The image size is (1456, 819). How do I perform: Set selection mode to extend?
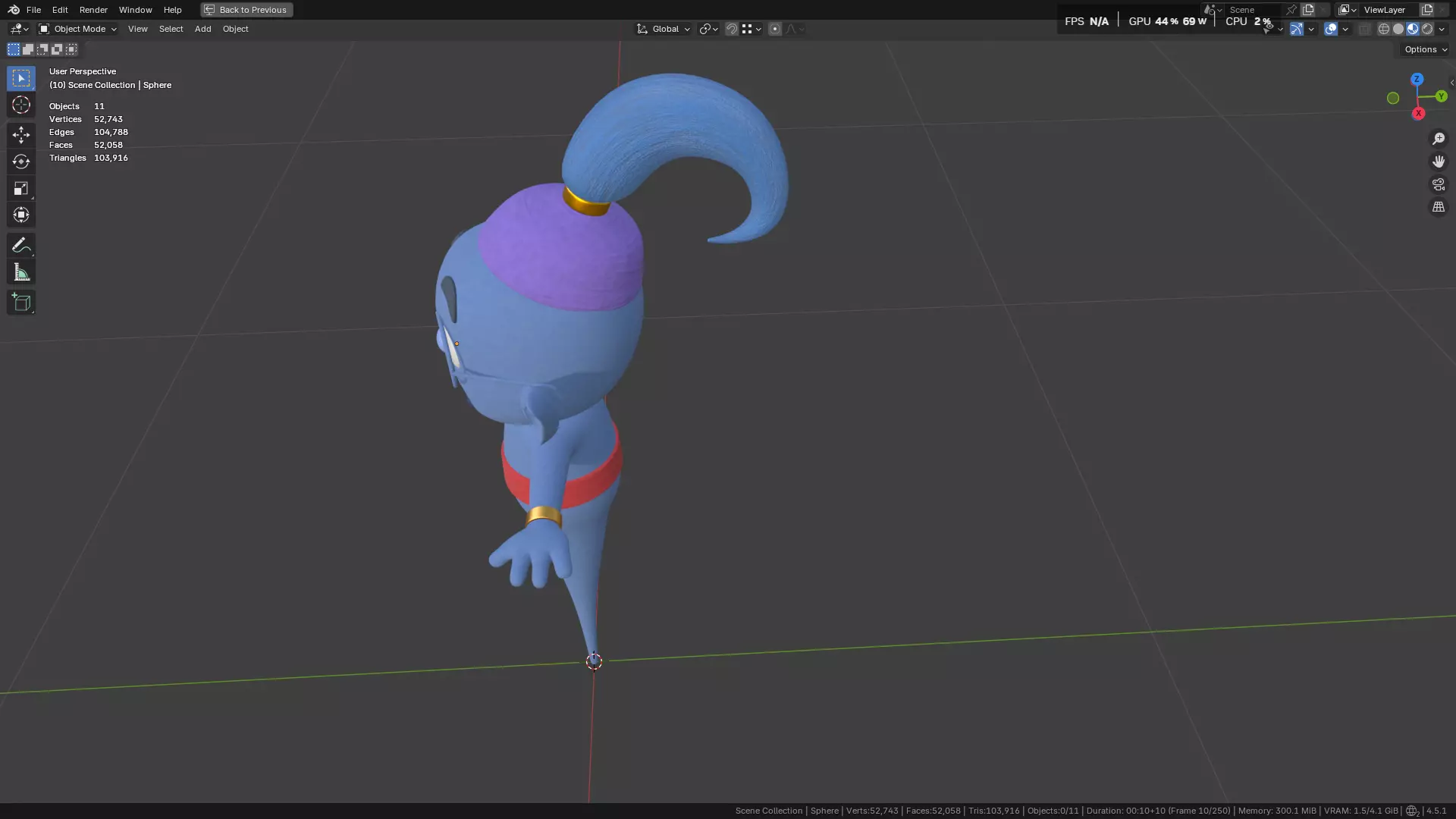click(28, 49)
